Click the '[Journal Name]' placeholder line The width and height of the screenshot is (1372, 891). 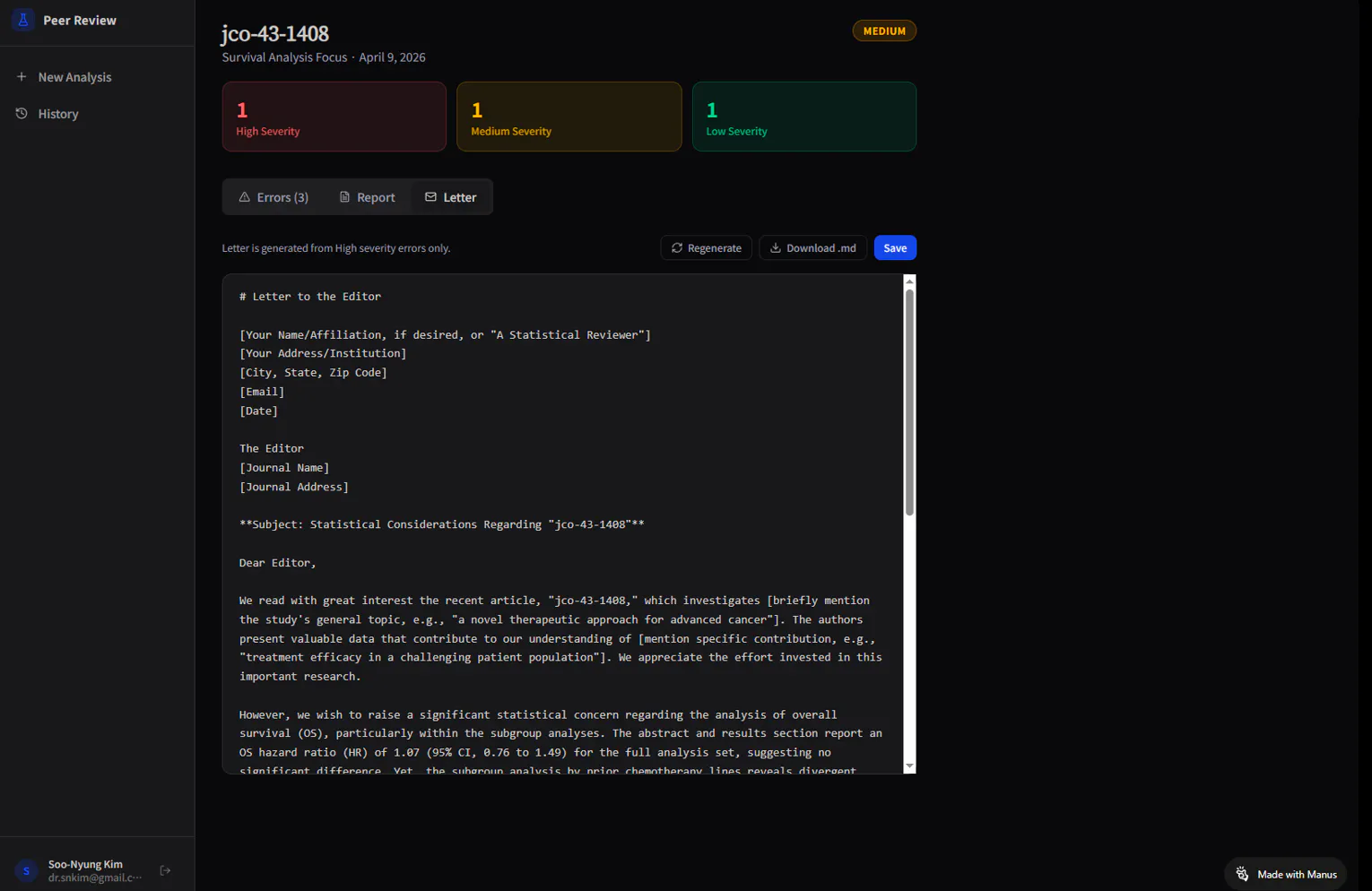click(x=284, y=468)
